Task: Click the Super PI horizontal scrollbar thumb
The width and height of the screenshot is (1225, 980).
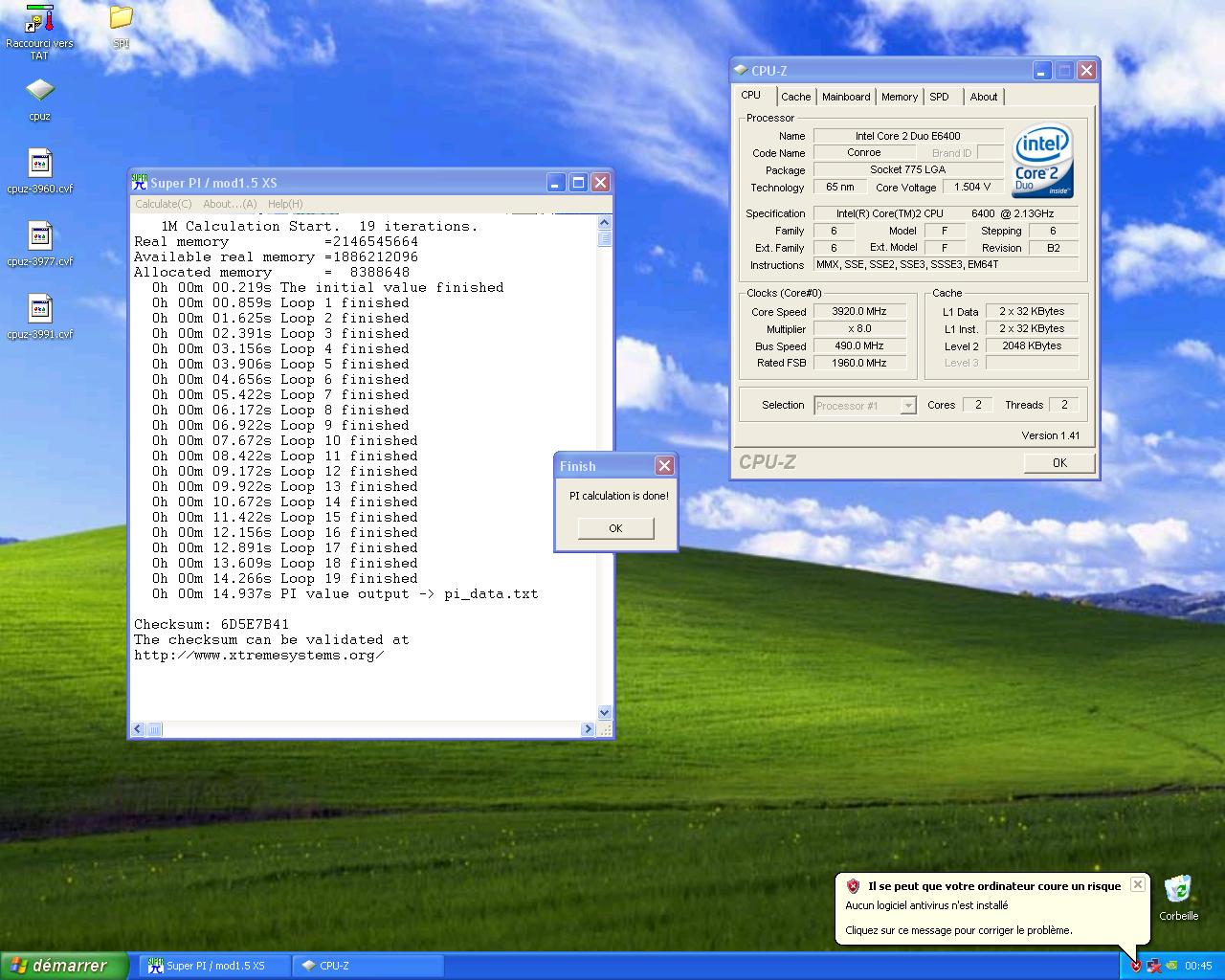Action: click(154, 729)
